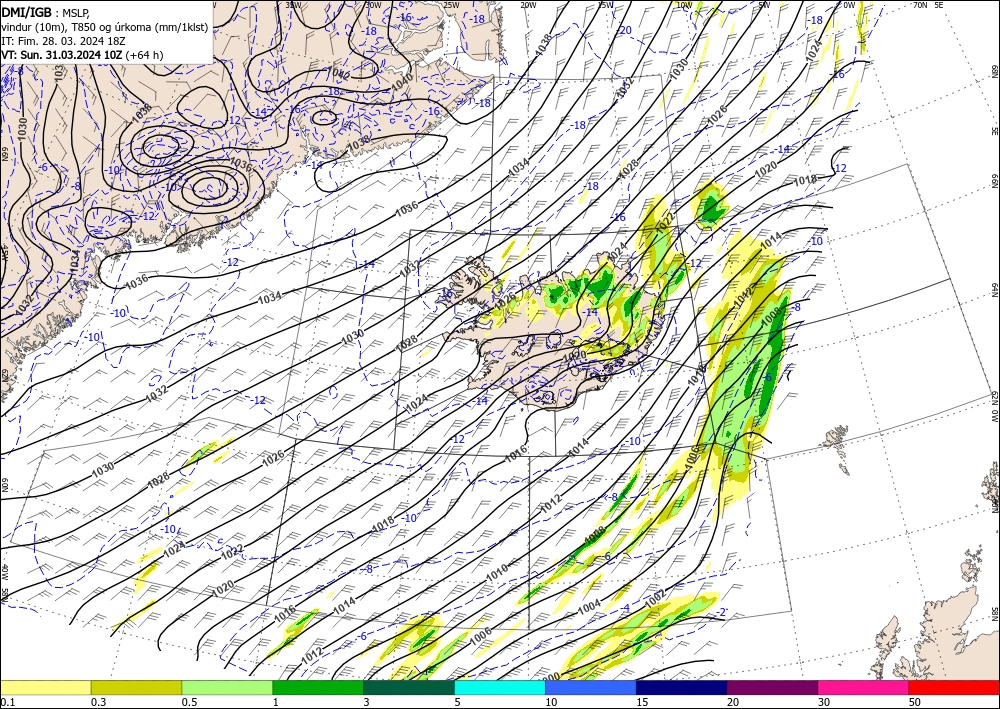Click the blue "-2" temperature contour label

721,612
